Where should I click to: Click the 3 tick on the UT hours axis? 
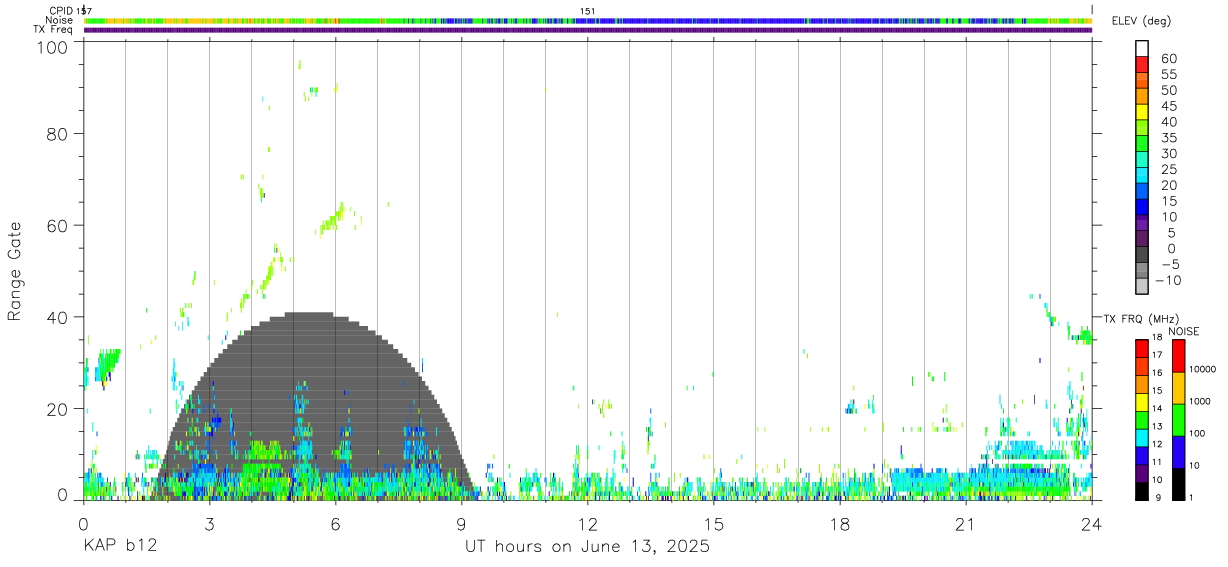209,523
